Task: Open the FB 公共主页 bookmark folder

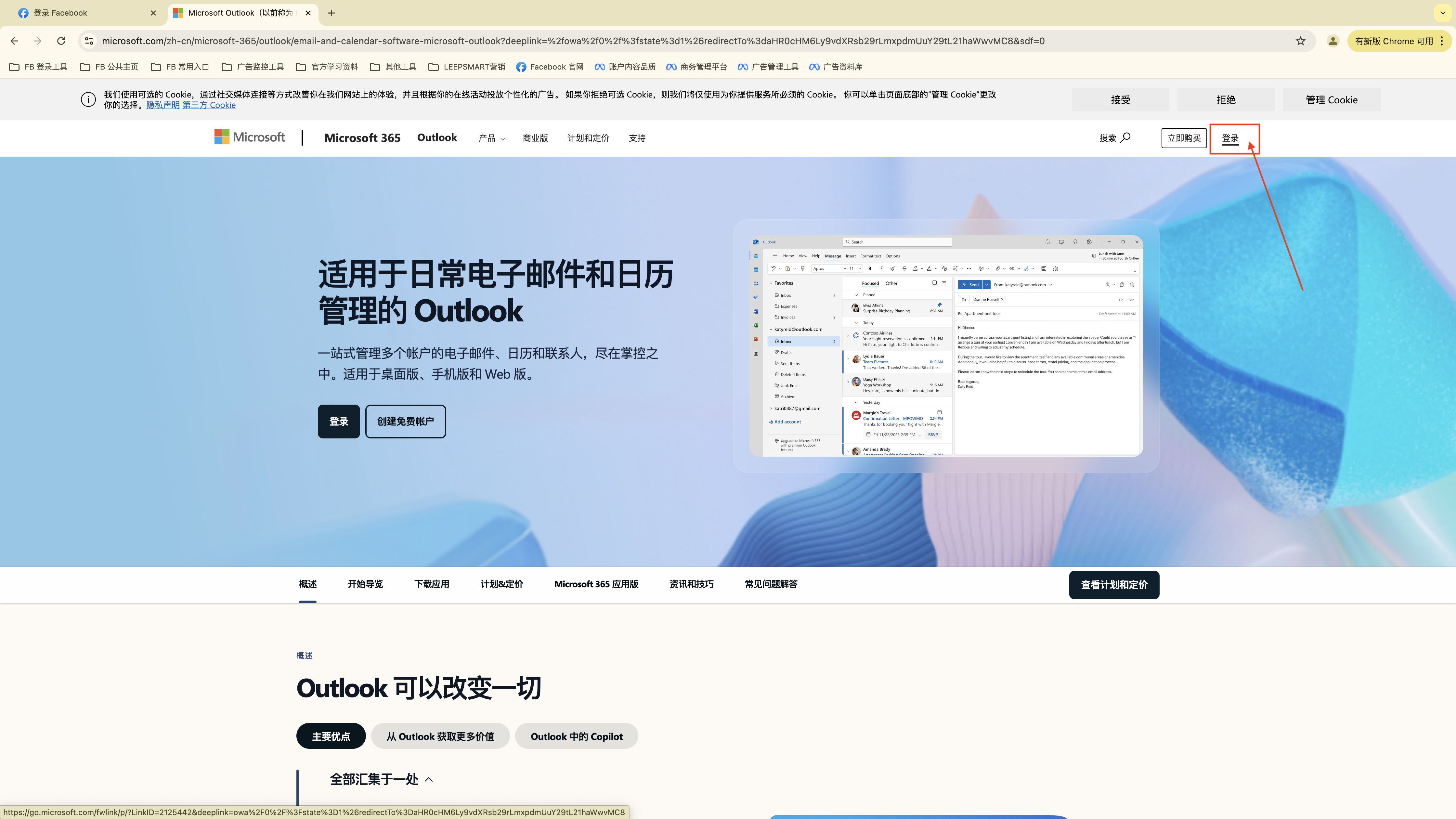Action: click(110, 67)
